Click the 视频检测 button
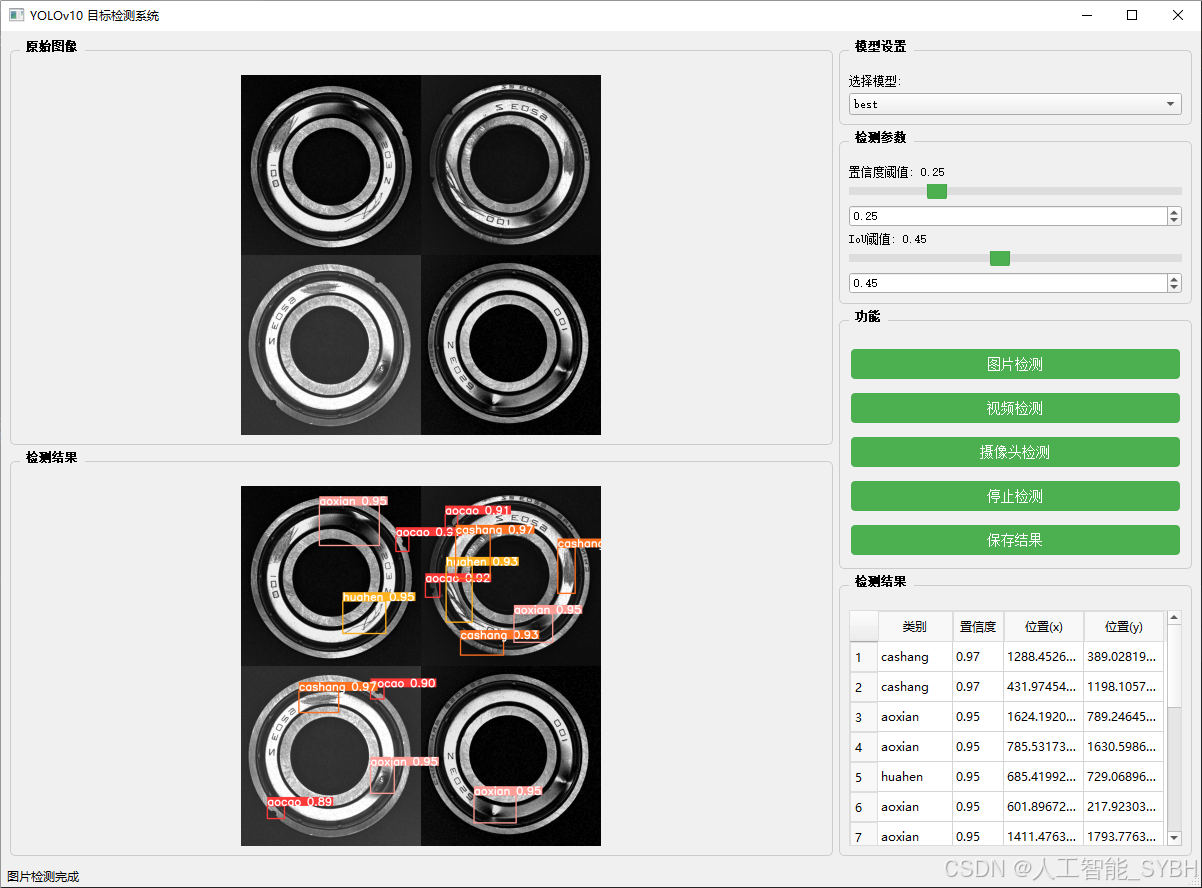 (1015, 408)
